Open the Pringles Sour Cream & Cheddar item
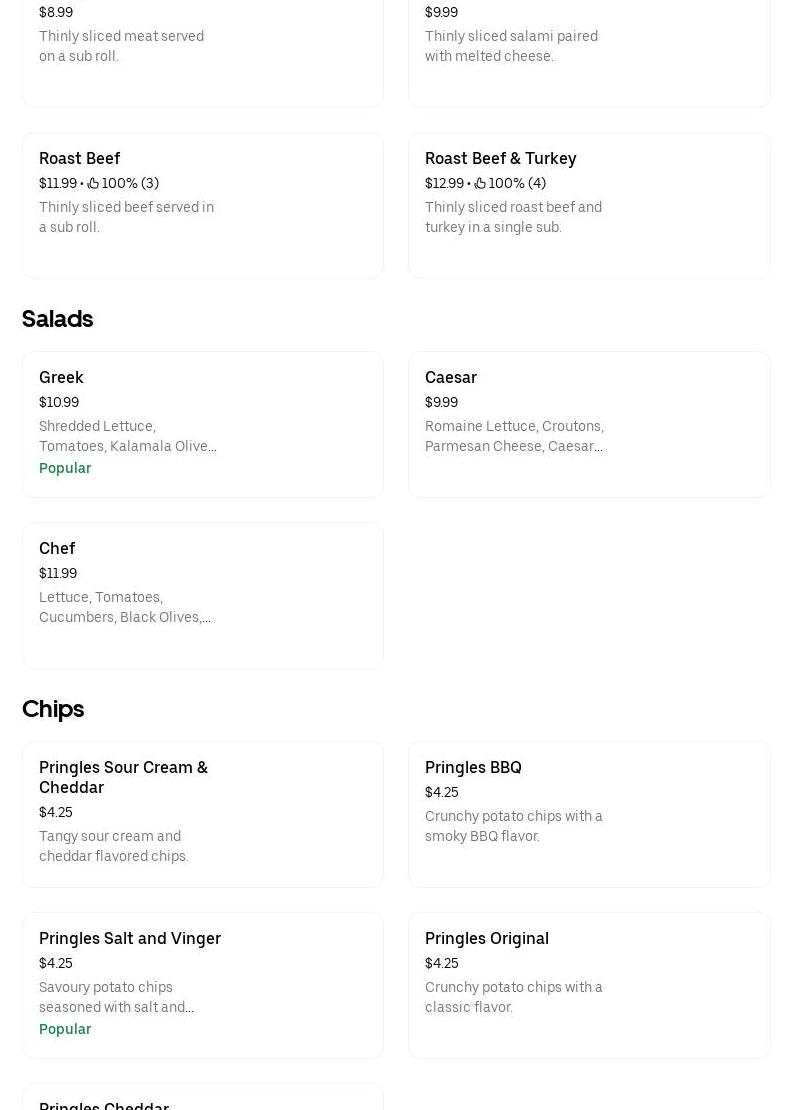 (x=202, y=814)
